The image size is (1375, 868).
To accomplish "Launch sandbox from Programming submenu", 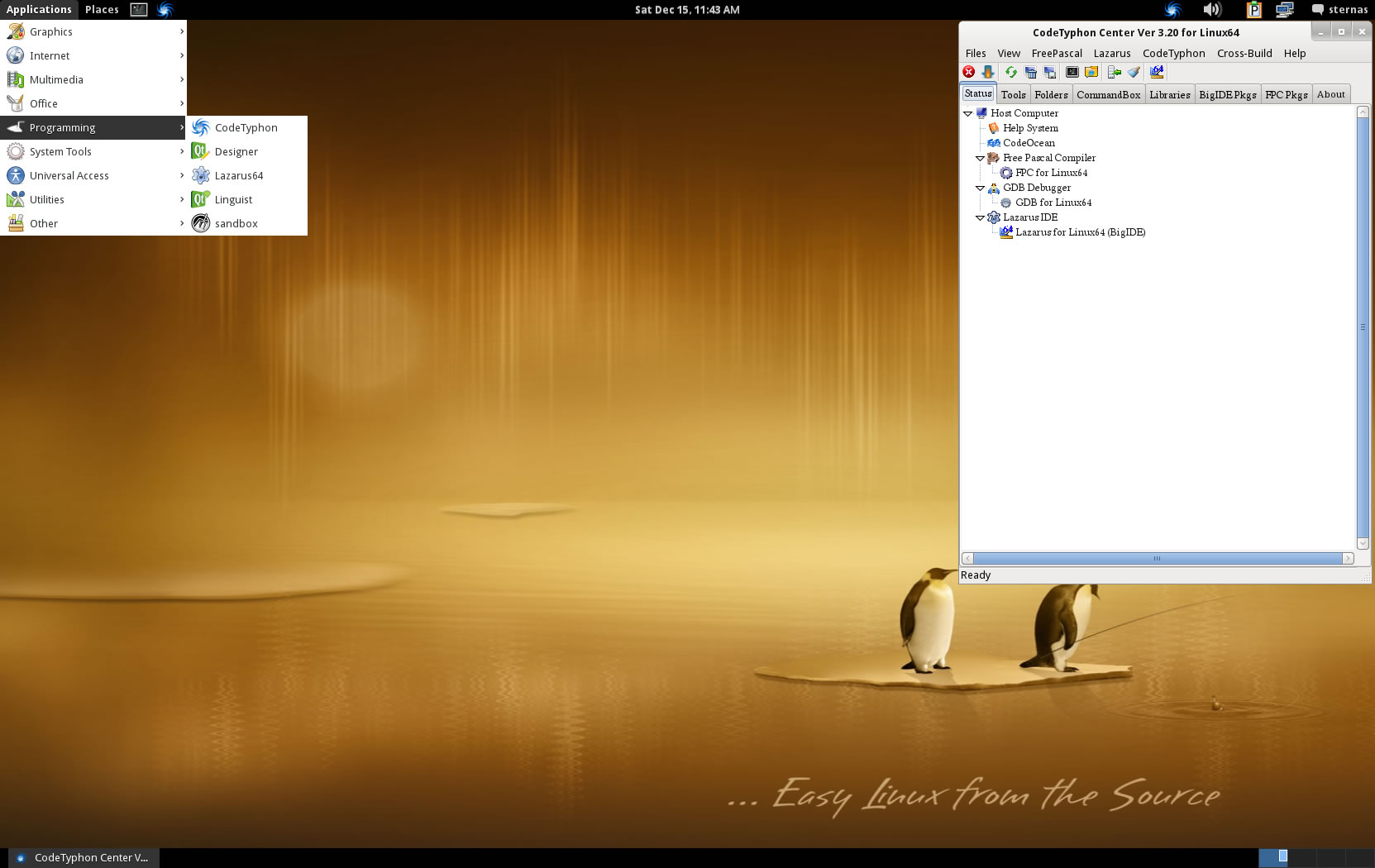I will pyautogui.click(x=247, y=223).
